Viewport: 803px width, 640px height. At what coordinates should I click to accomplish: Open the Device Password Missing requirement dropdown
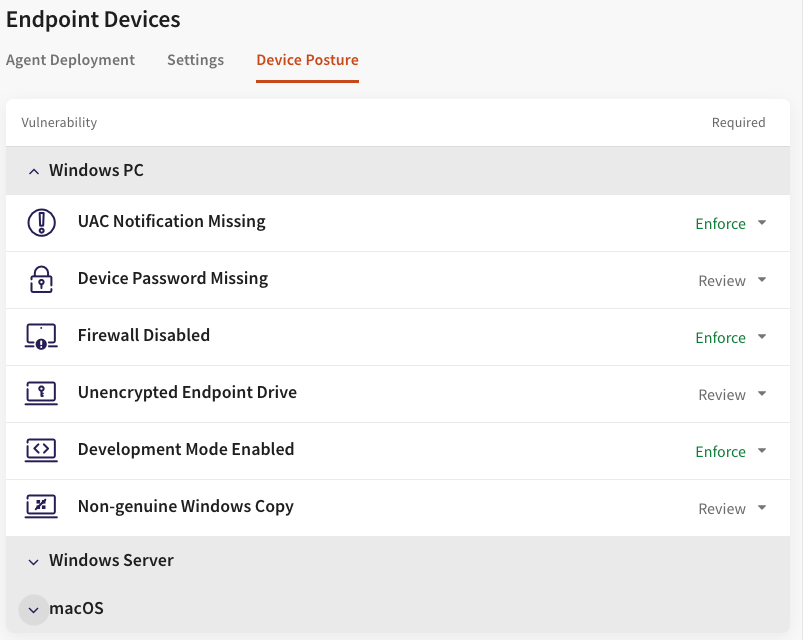732,281
